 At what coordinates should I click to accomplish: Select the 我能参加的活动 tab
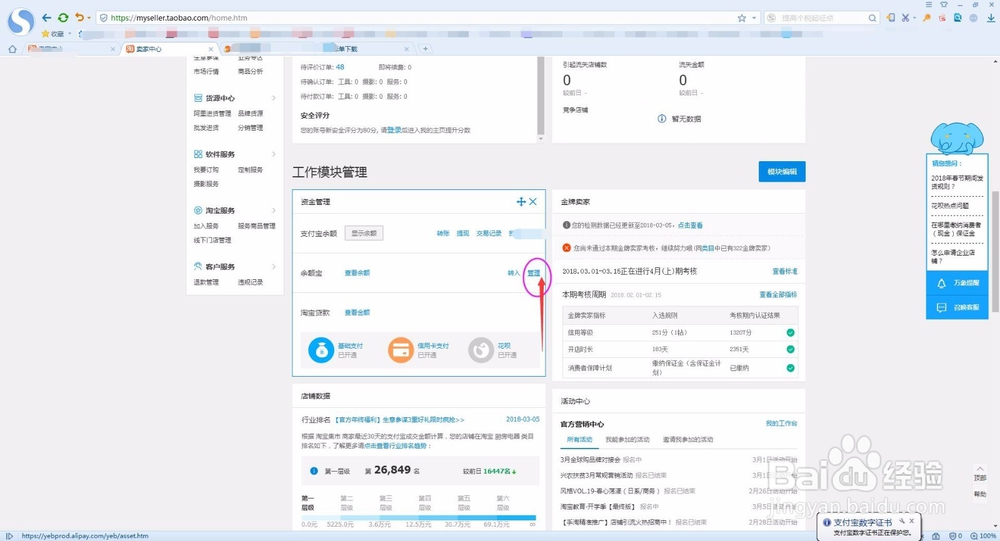628,440
